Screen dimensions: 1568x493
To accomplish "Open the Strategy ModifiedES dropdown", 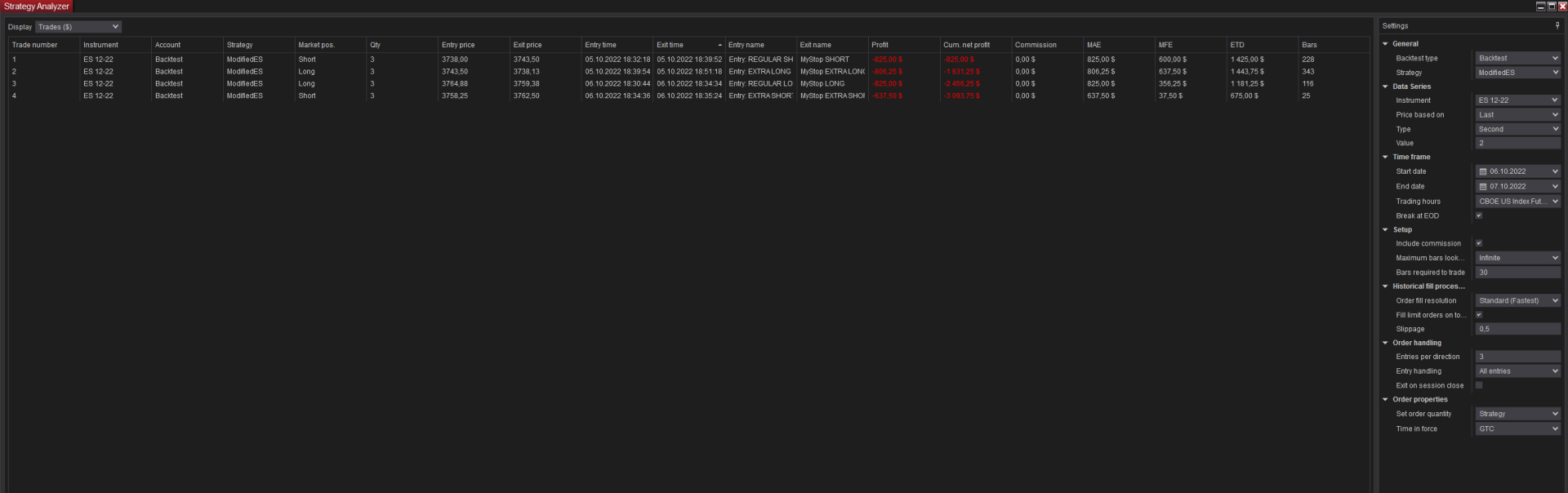I will click(1517, 73).
